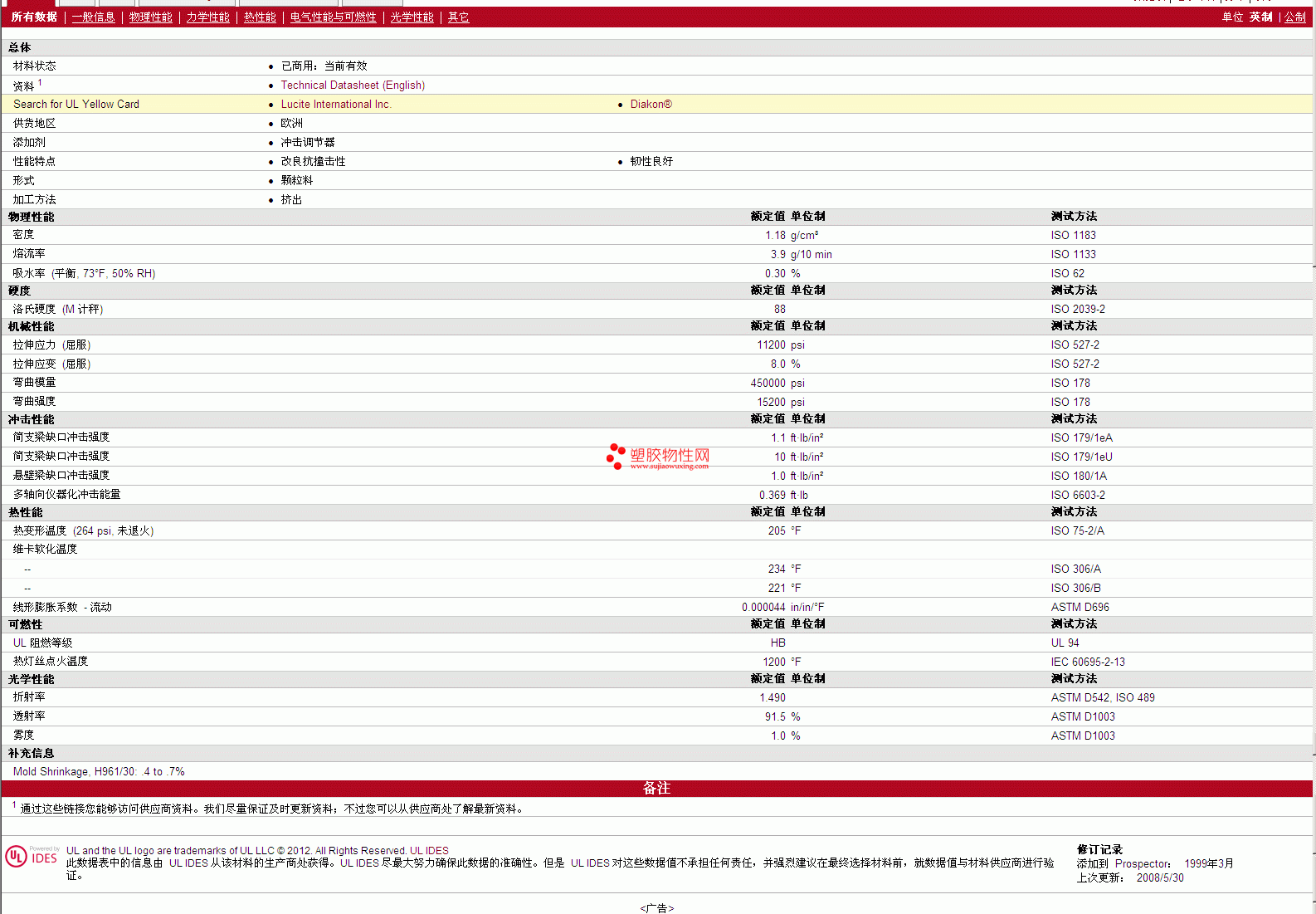Select the 光学性能 tab
Viewport: 1316px width, 914px height.
[412, 17]
